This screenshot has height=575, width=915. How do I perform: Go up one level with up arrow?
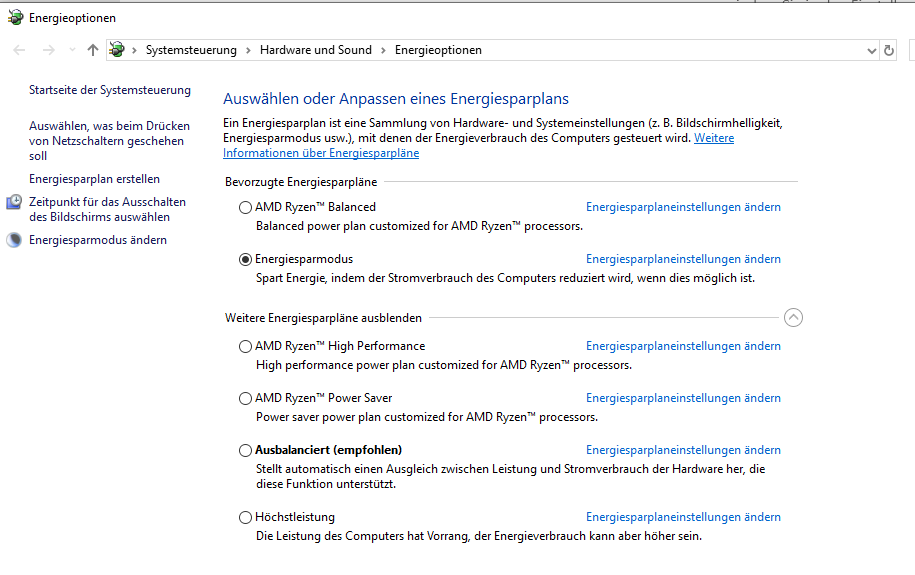(93, 50)
